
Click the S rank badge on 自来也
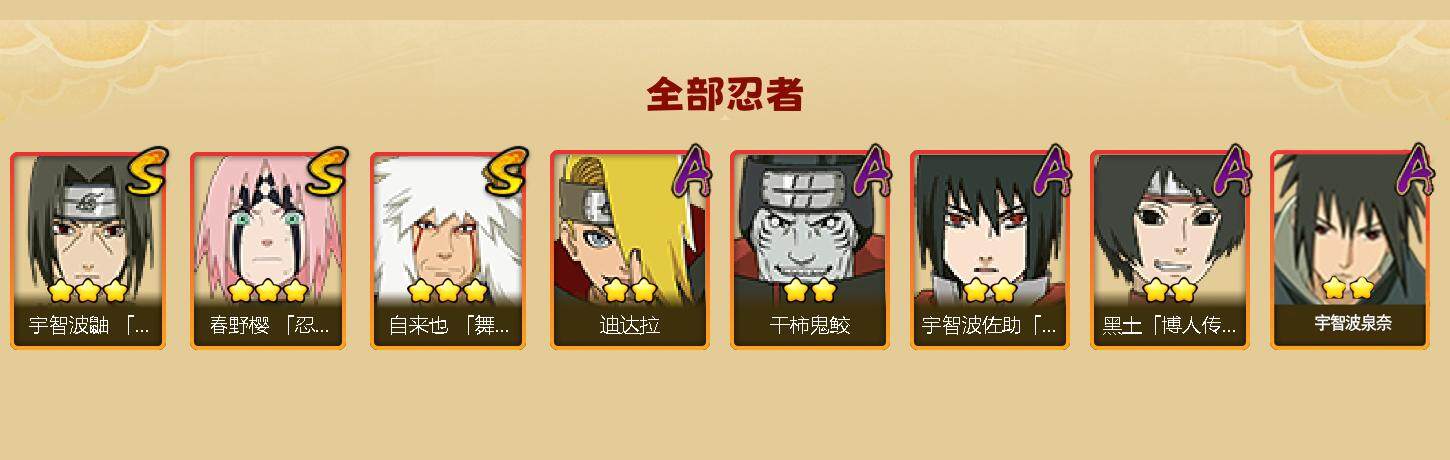tap(506, 170)
